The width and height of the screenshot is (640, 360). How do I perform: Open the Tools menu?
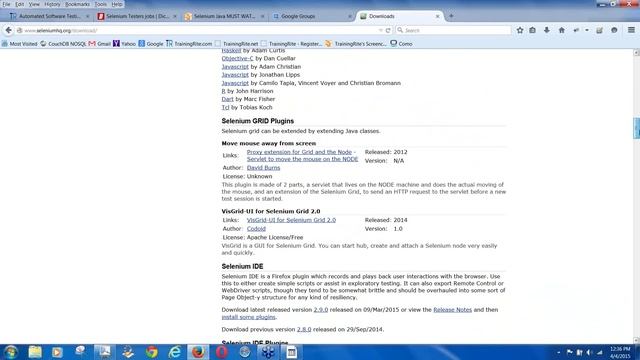click(x=100, y=4)
